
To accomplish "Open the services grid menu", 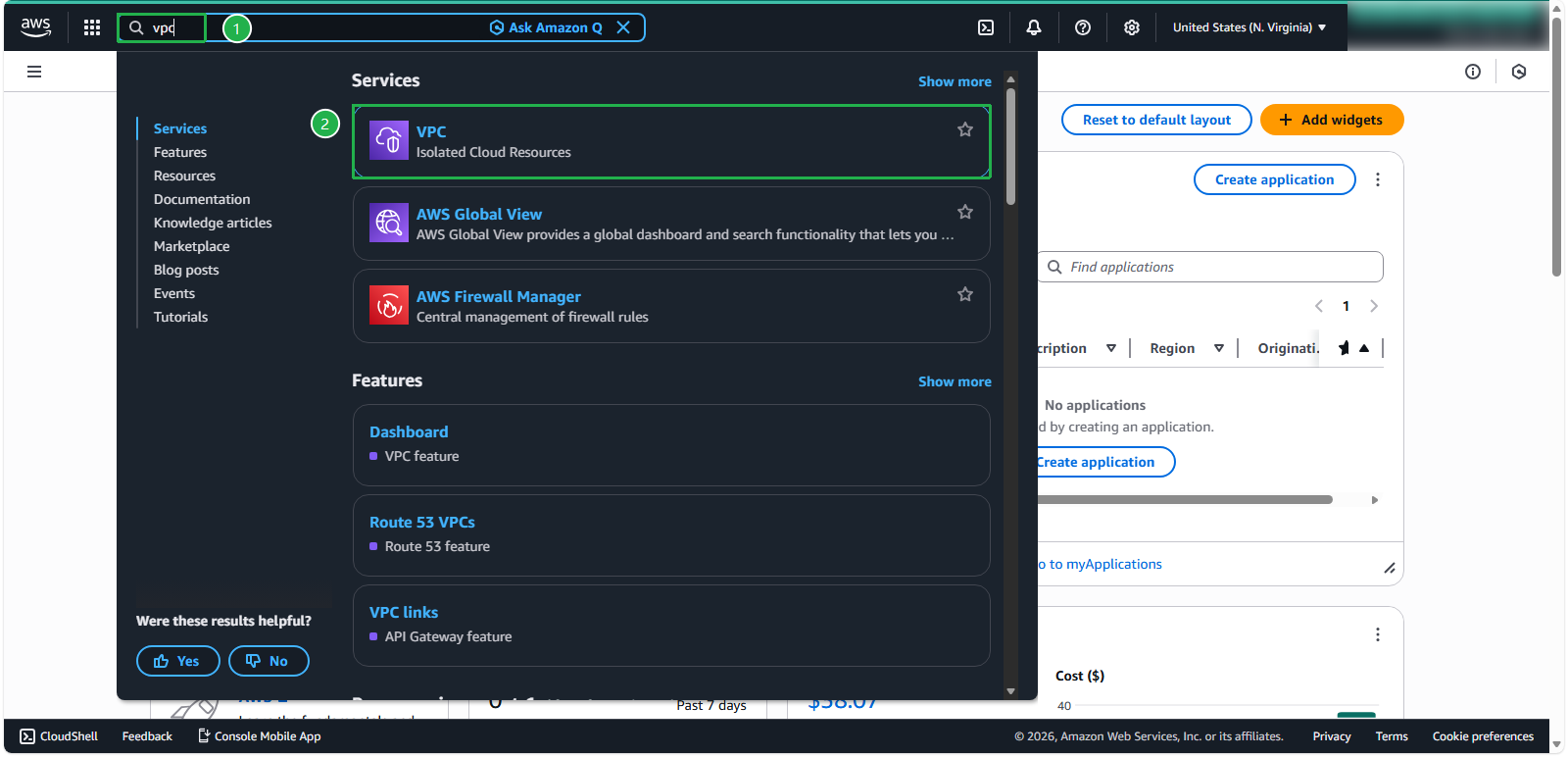I will coord(92,27).
